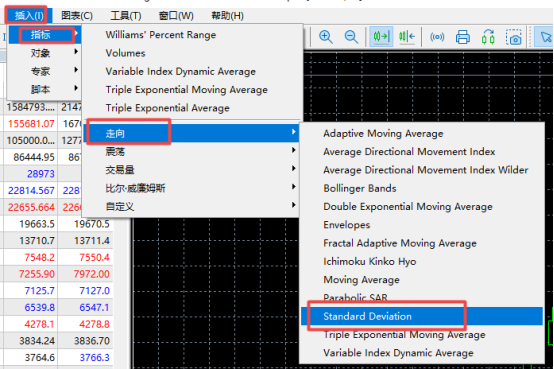The height and width of the screenshot is (369, 554).
Task: Click the 22814.567 price cell
Action: 31,191
